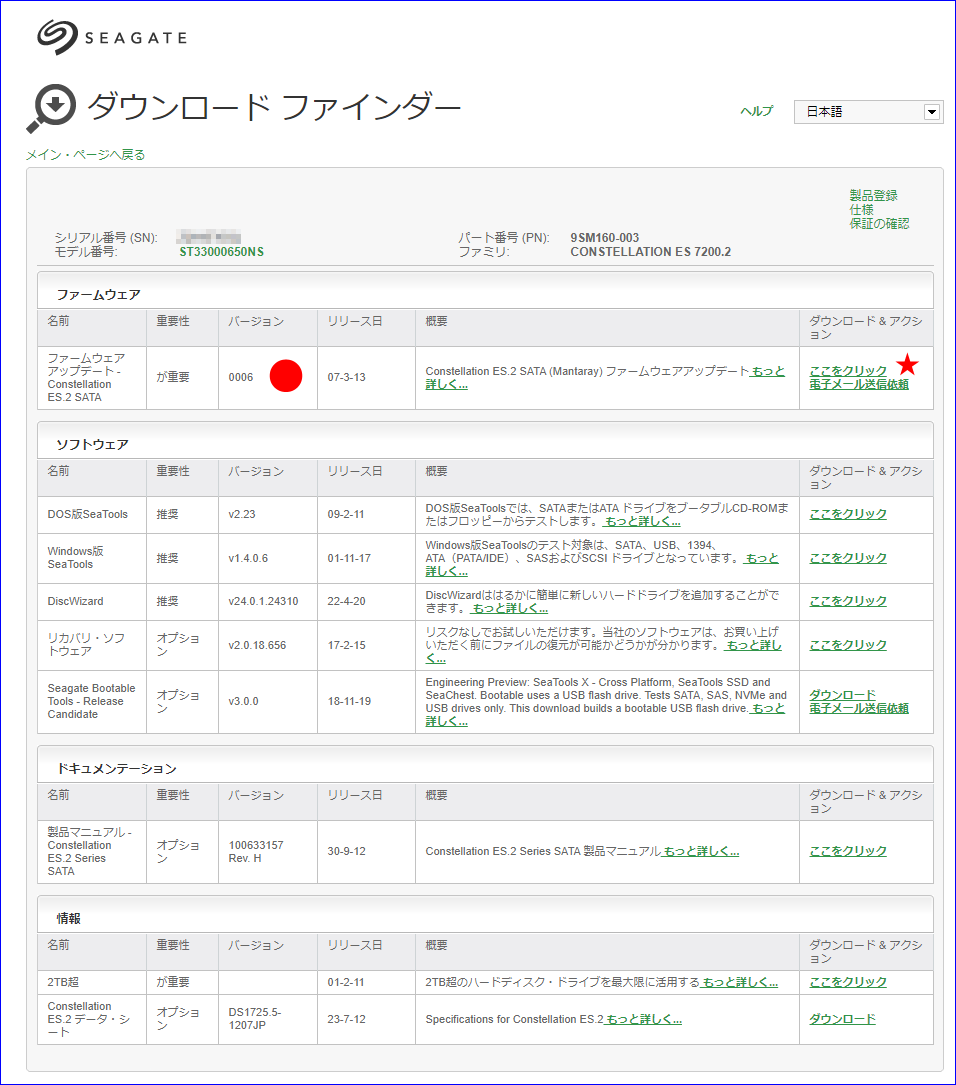Click 電子メール送信依頼 in the firmware row
956x1085 pixels.
click(859, 384)
